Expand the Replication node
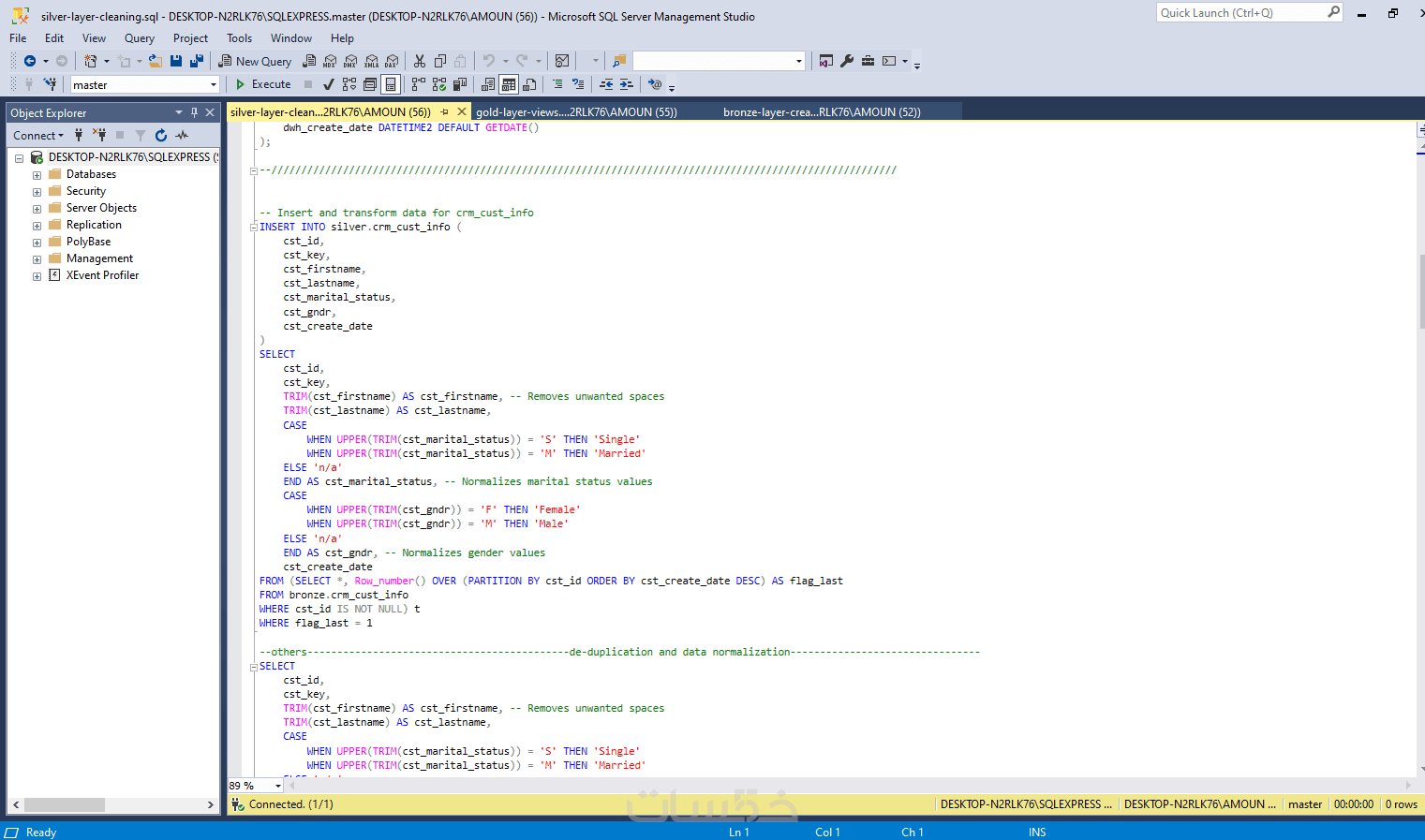 pyautogui.click(x=37, y=226)
